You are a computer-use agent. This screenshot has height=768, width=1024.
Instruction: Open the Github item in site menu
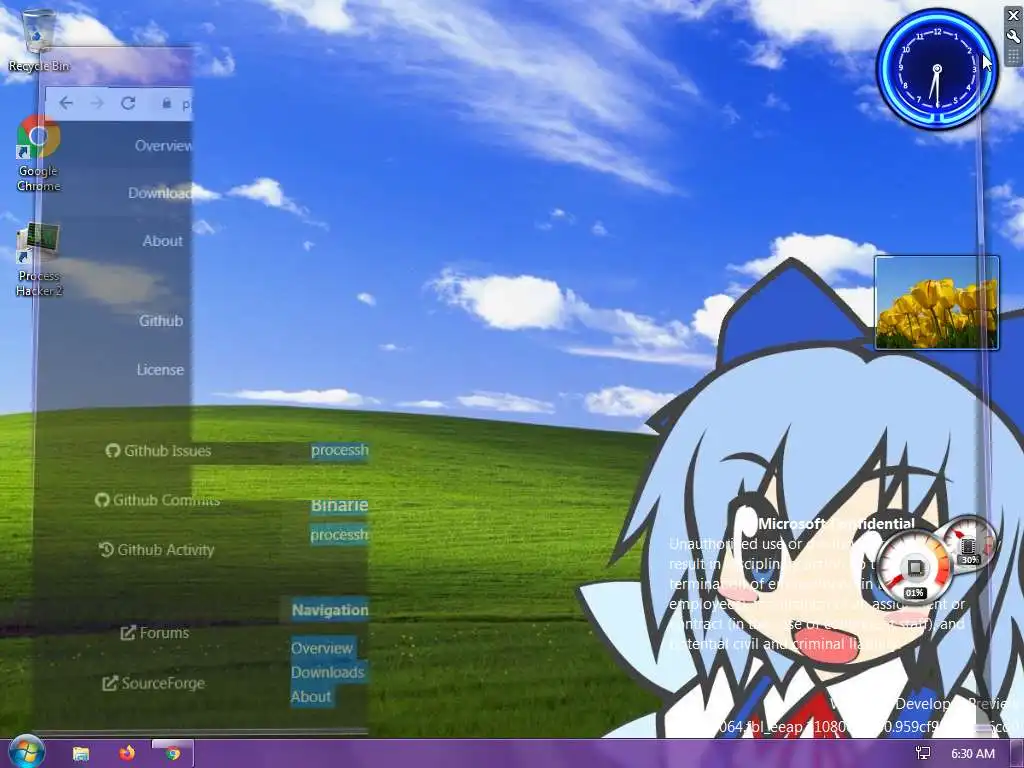[x=161, y=321]
